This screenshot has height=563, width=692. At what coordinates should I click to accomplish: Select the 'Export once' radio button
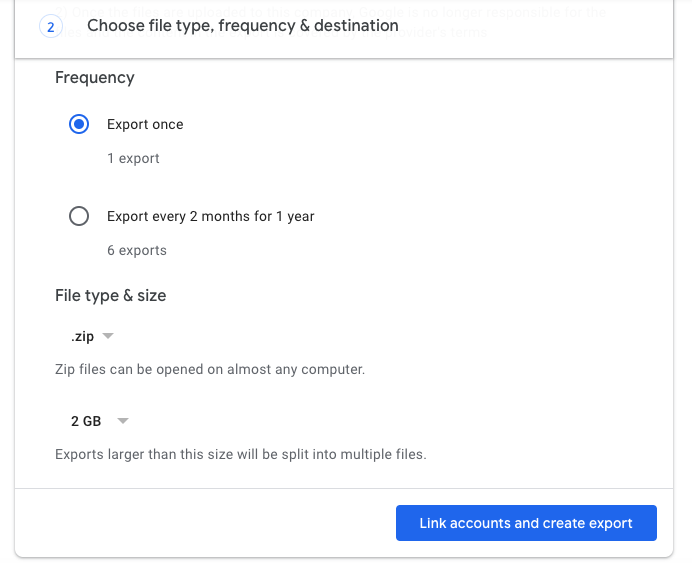pos(79,125)
